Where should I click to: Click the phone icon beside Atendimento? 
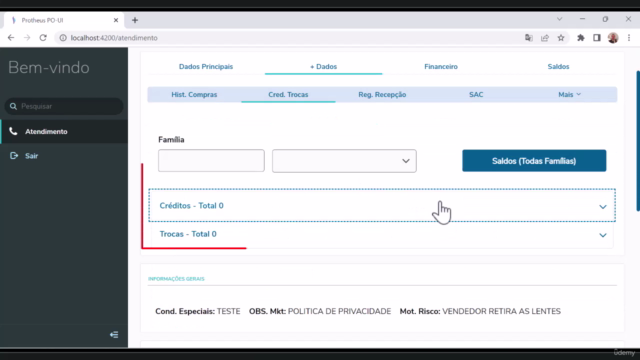13,131
